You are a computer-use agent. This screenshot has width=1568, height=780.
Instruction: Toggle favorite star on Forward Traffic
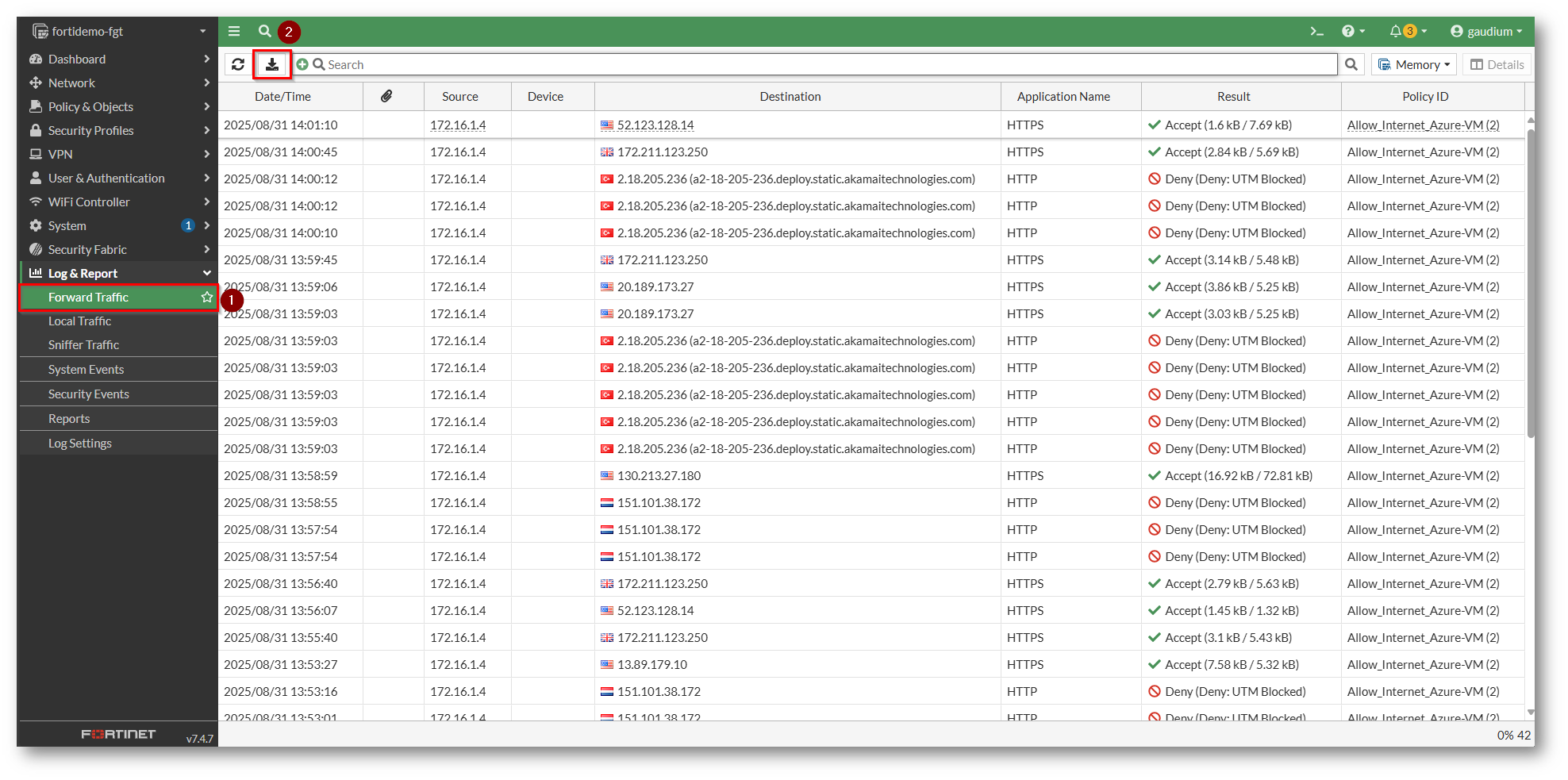coord(207,297)
